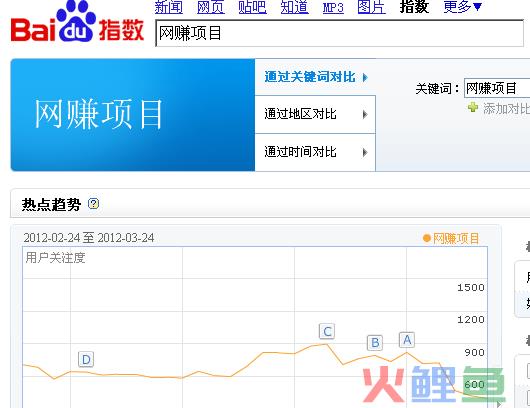The image size is (530, 408).
Task: Click the date range 2012-02-24 至 2012-03-24
Action: (89, 238)
